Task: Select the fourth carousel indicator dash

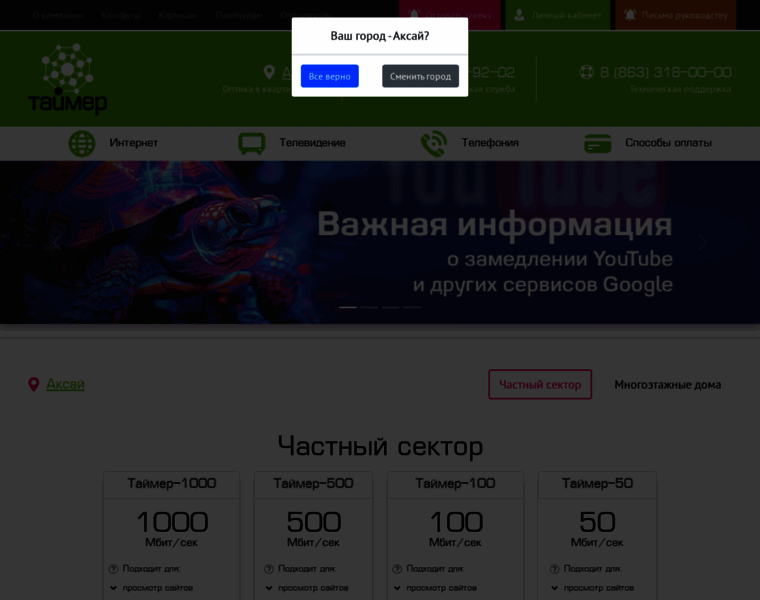Action: click(x=412, y=307)
